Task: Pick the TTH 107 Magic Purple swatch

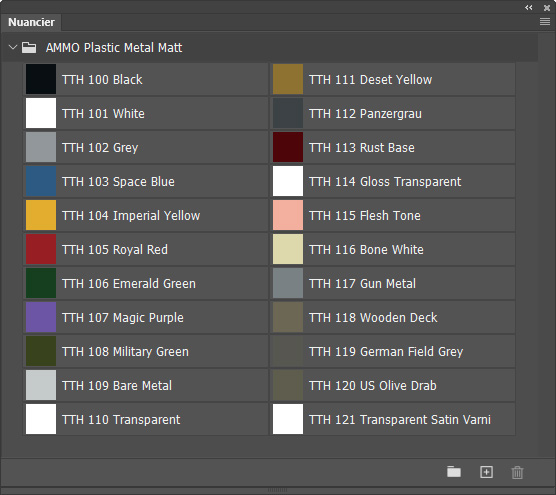Action: (x=41, y=317)
